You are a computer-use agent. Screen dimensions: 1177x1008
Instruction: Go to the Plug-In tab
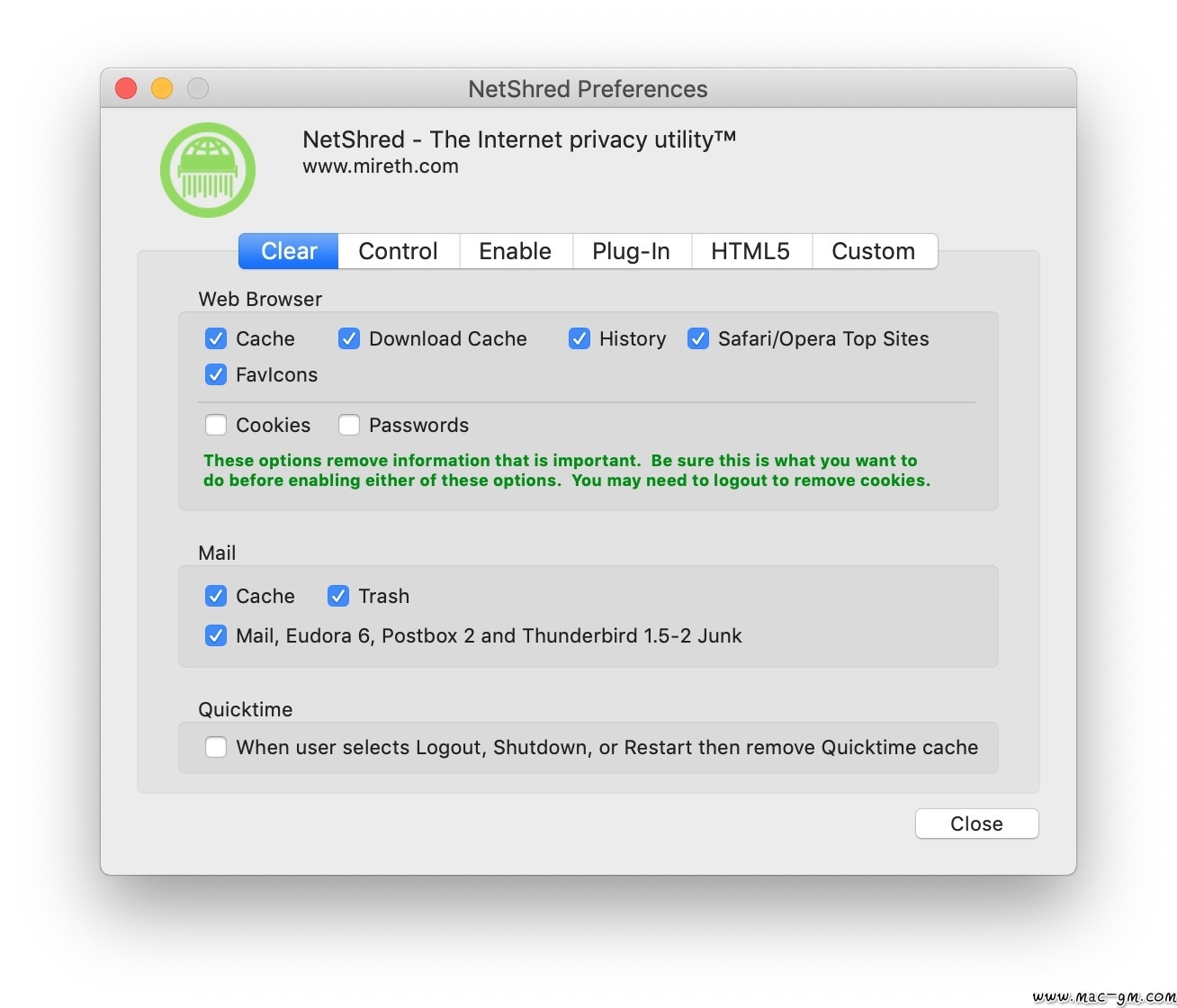click(x=632, y=251)
